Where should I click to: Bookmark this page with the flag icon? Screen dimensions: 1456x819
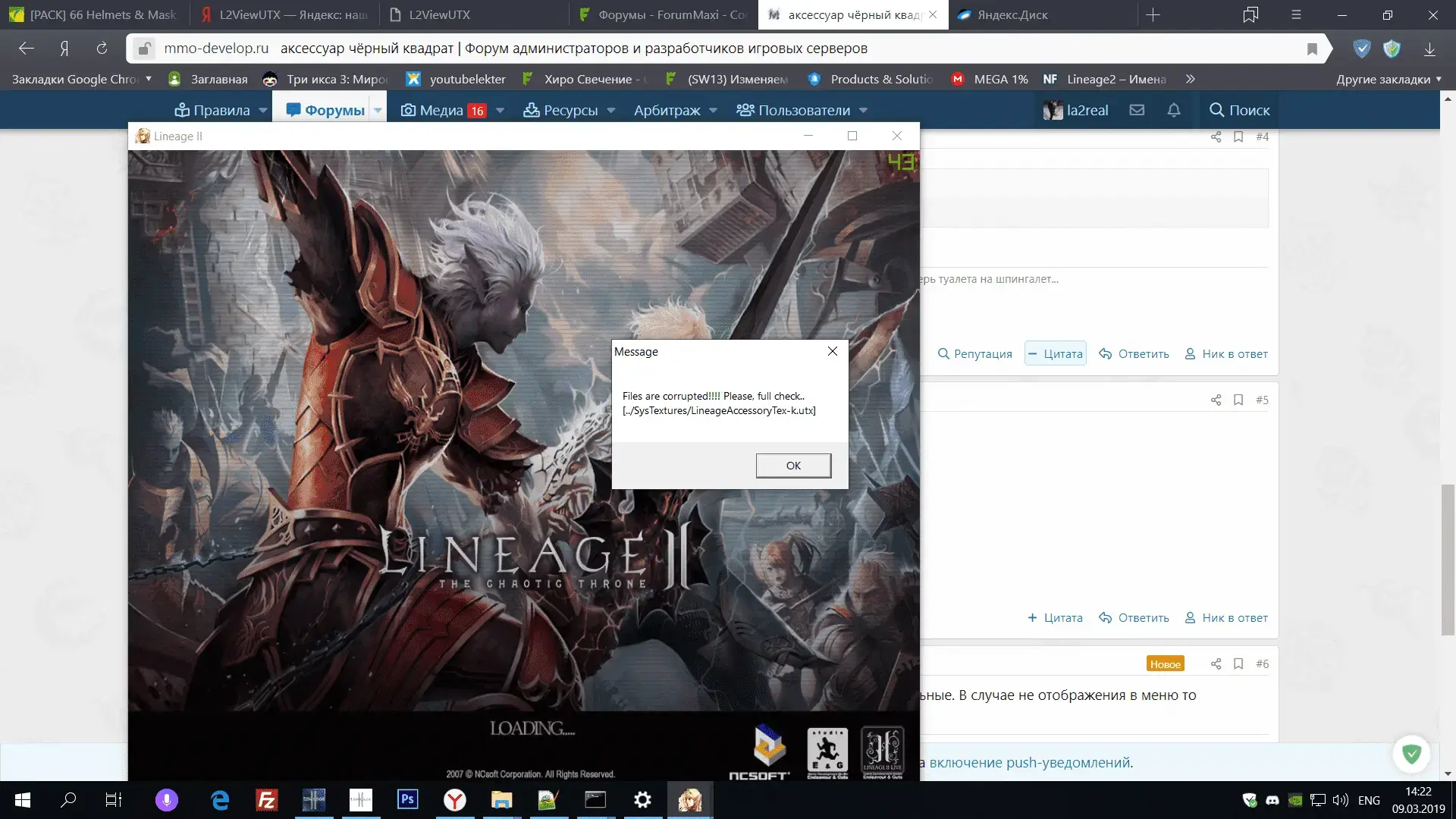click(x=1312, y=49)
